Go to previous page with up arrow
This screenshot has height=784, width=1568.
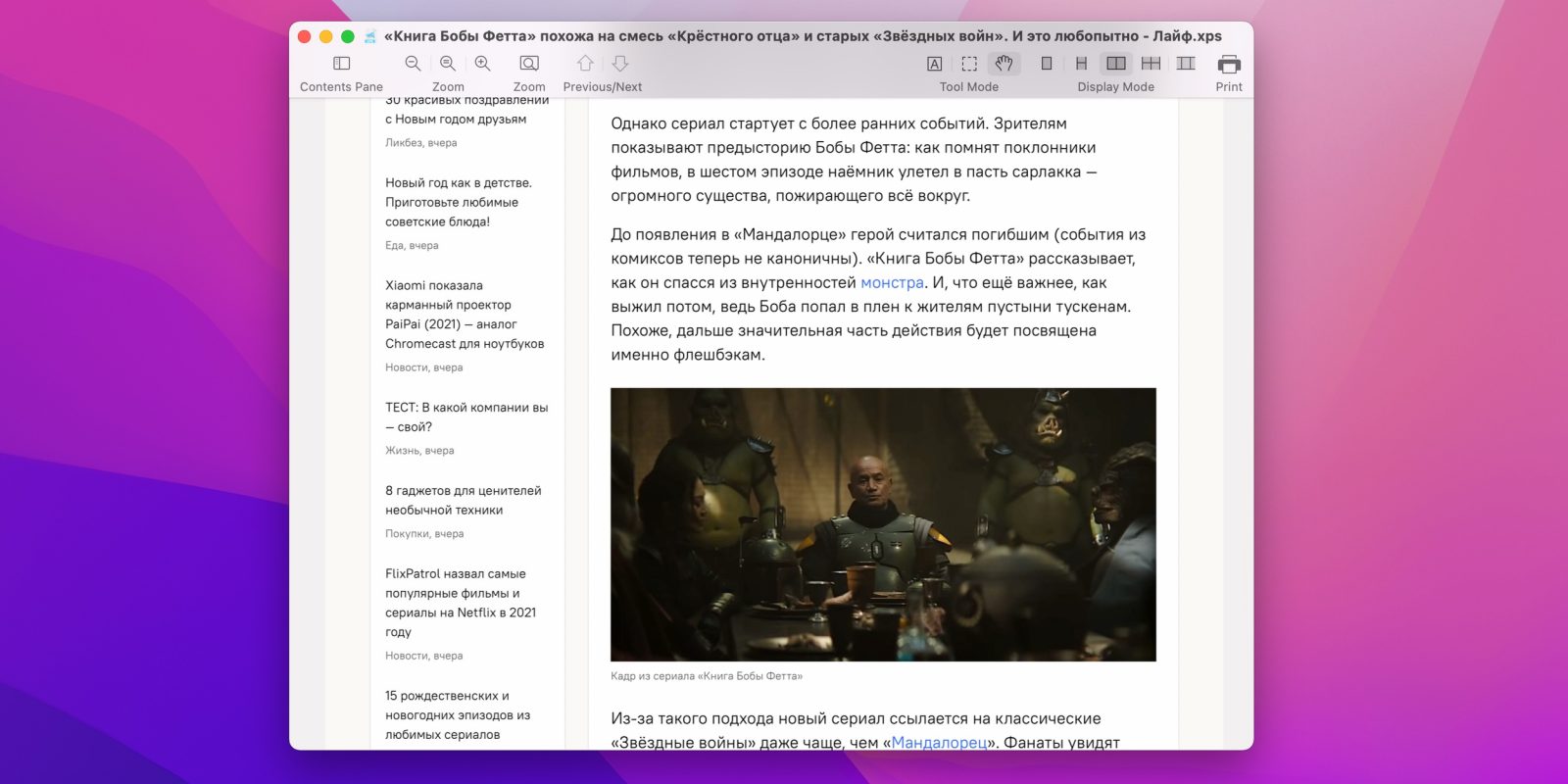coord(585,64)
